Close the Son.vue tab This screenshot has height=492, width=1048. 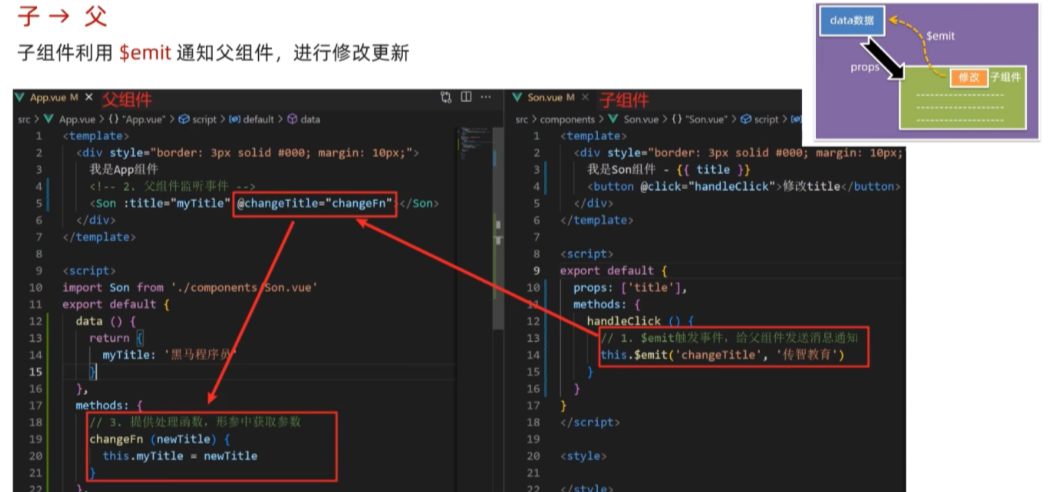point(585,98)
